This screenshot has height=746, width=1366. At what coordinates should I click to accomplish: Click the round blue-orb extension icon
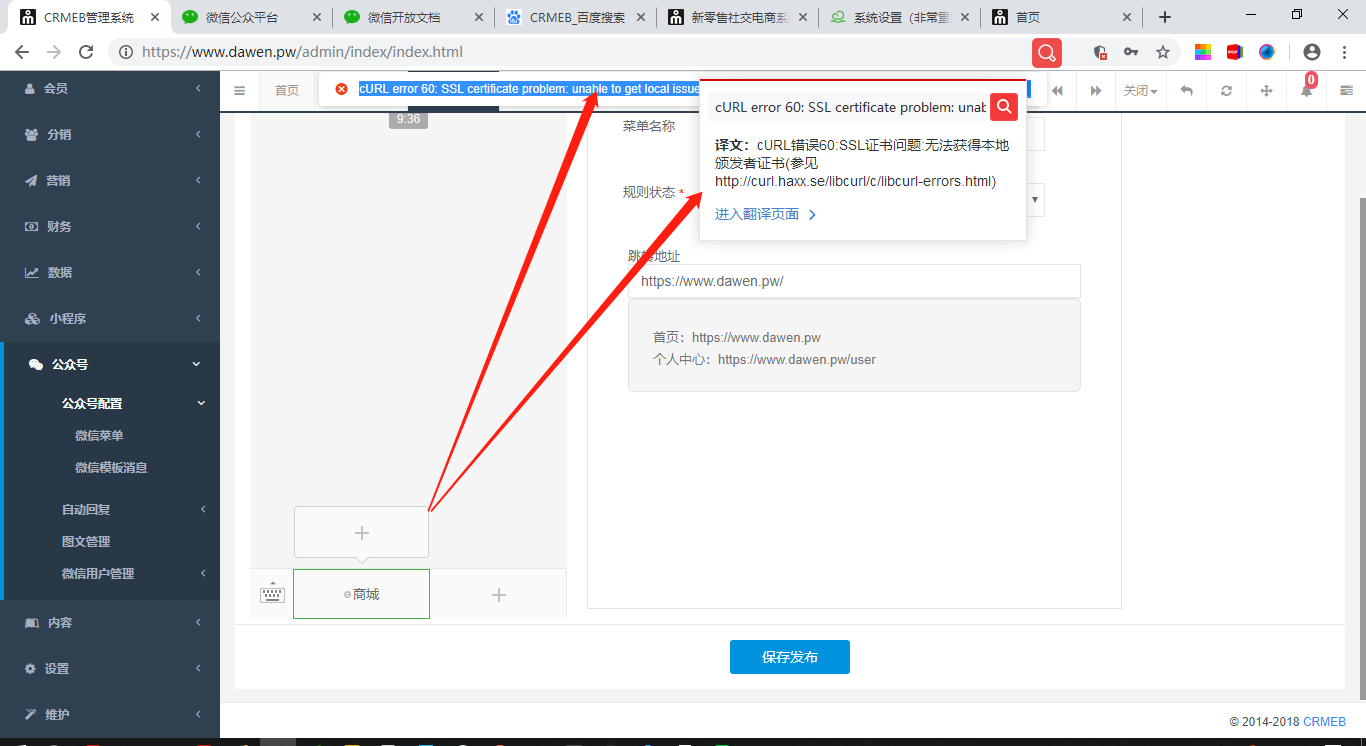point(1267,52)
